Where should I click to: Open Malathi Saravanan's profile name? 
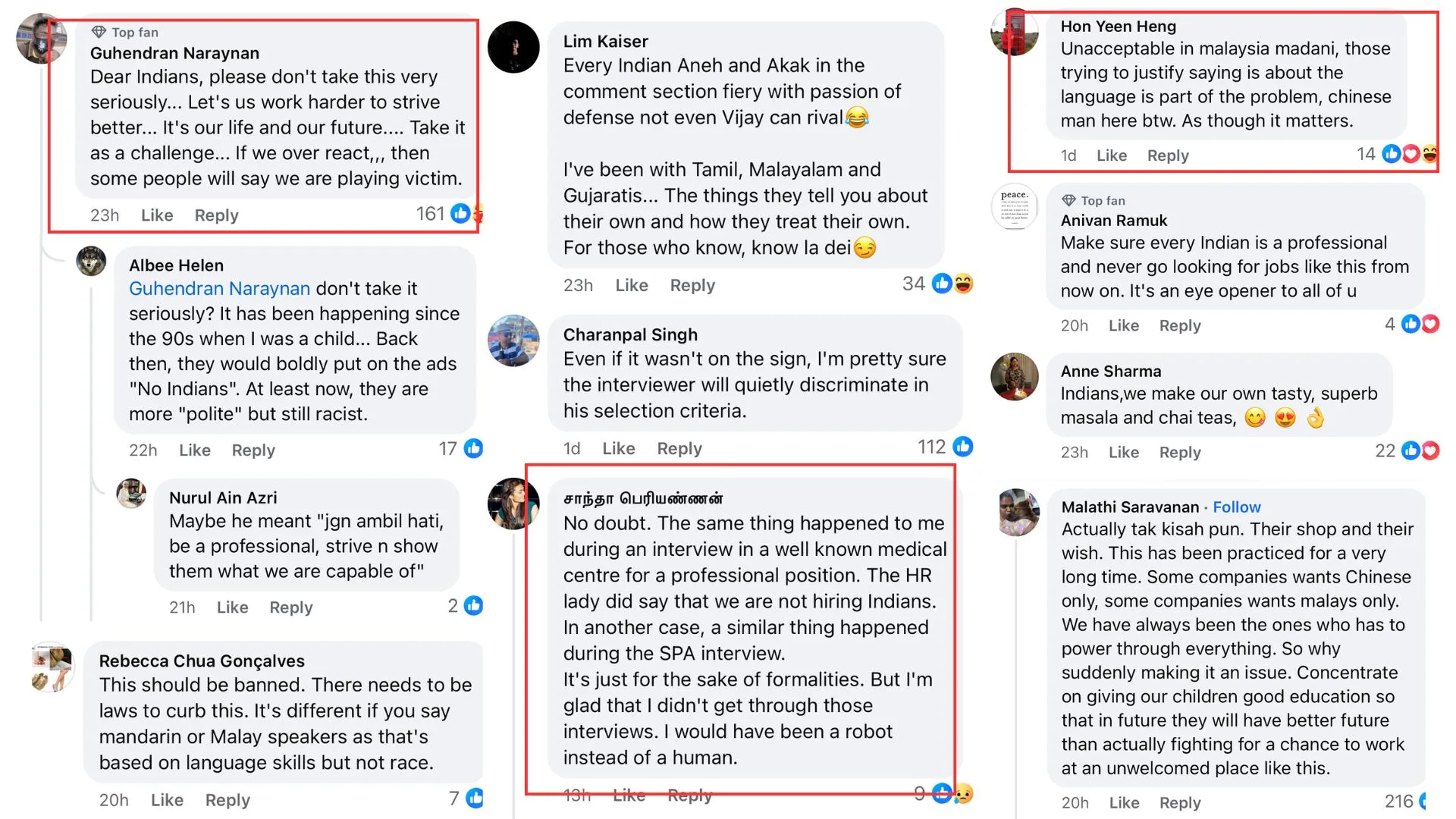(x=1130, y=507)
